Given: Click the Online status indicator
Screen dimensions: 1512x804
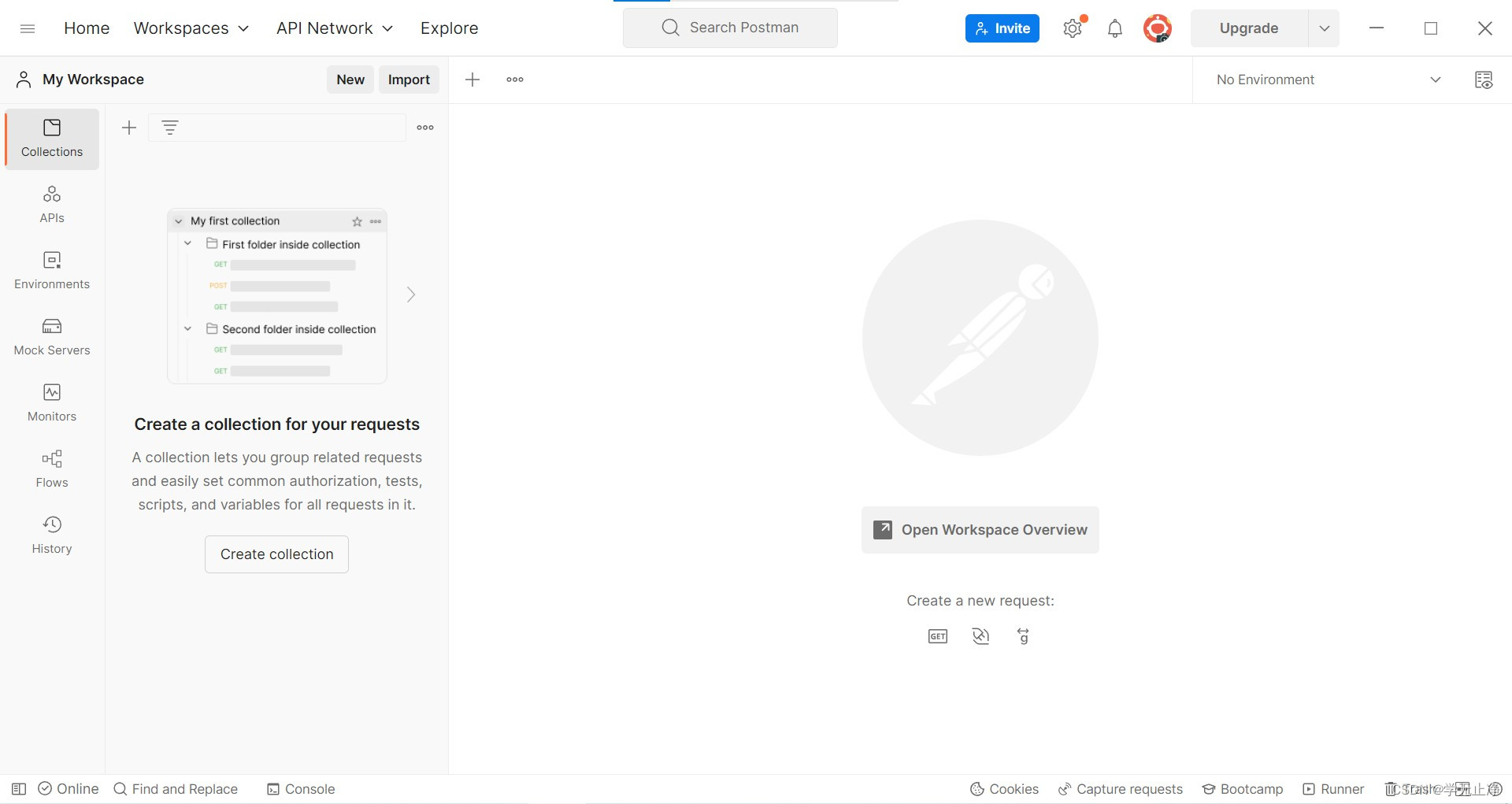Looking at the screenshot, I should pyautogui.click(x=69, y=789).
